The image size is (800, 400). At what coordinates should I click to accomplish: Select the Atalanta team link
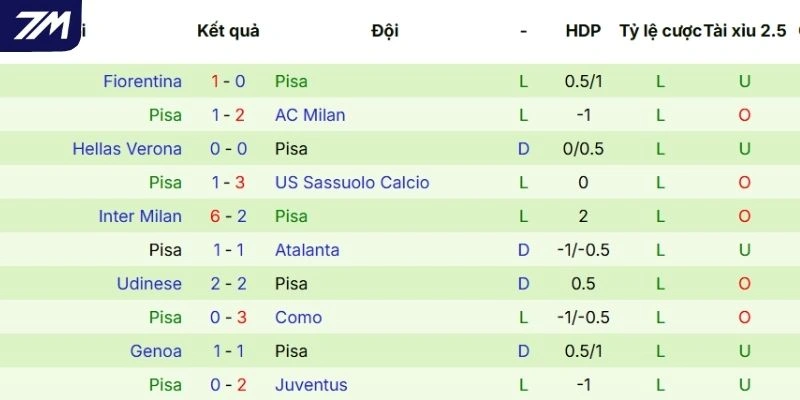[307, 250]
